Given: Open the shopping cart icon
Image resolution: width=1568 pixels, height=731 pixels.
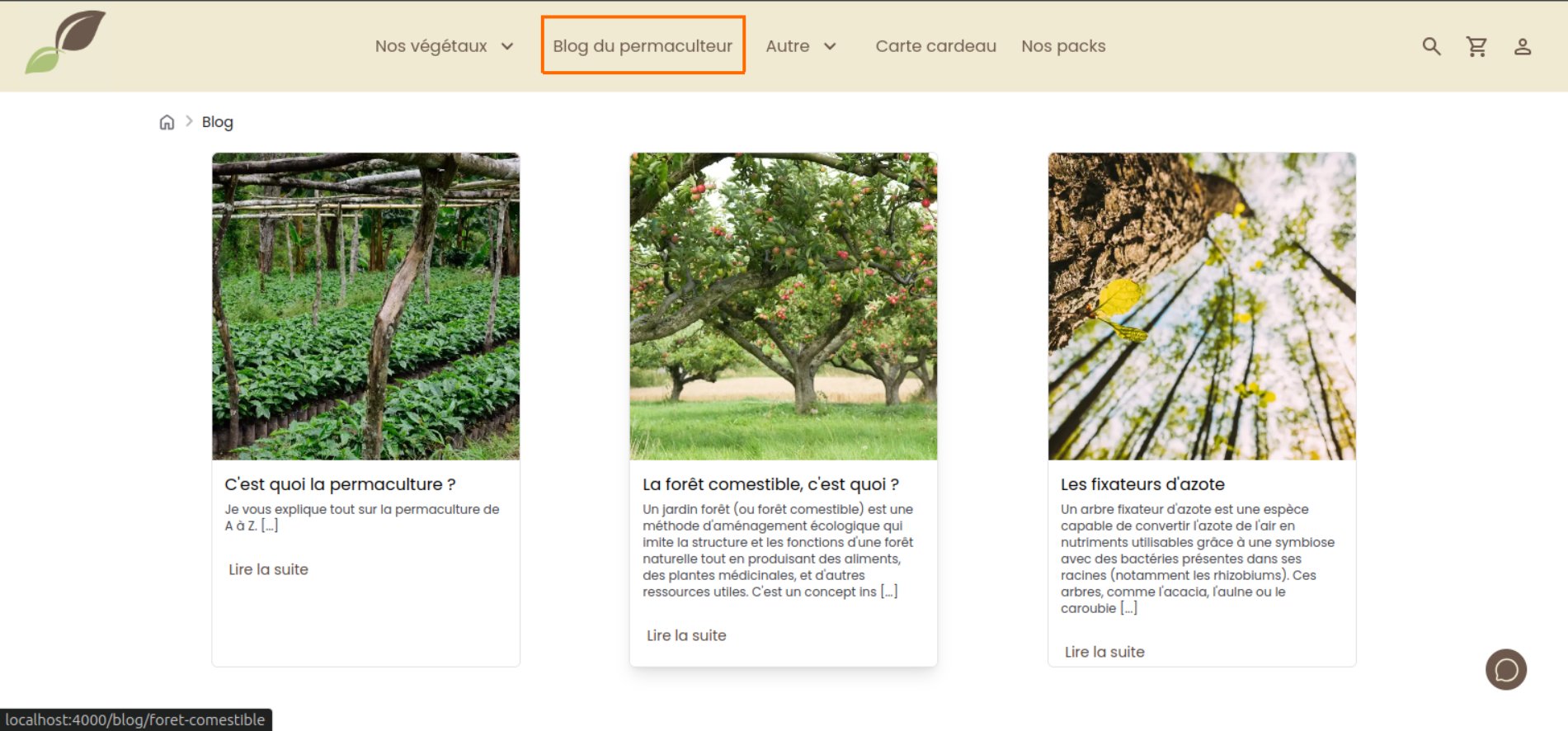Looking at the screenshot, I should 1476,46.
